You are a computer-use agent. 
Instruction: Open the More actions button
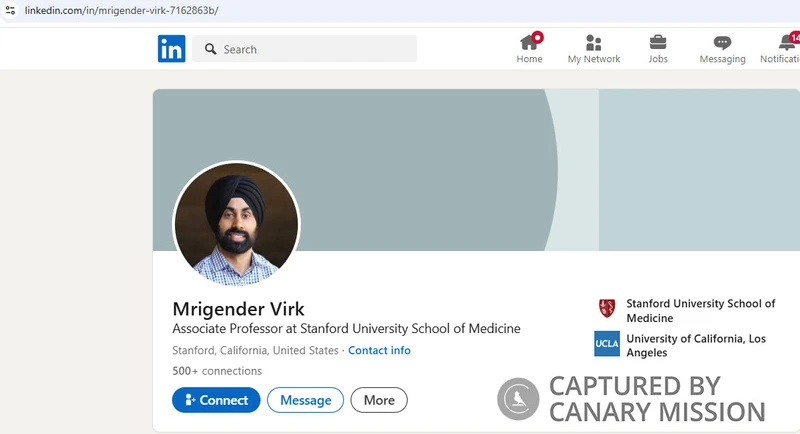379,400
